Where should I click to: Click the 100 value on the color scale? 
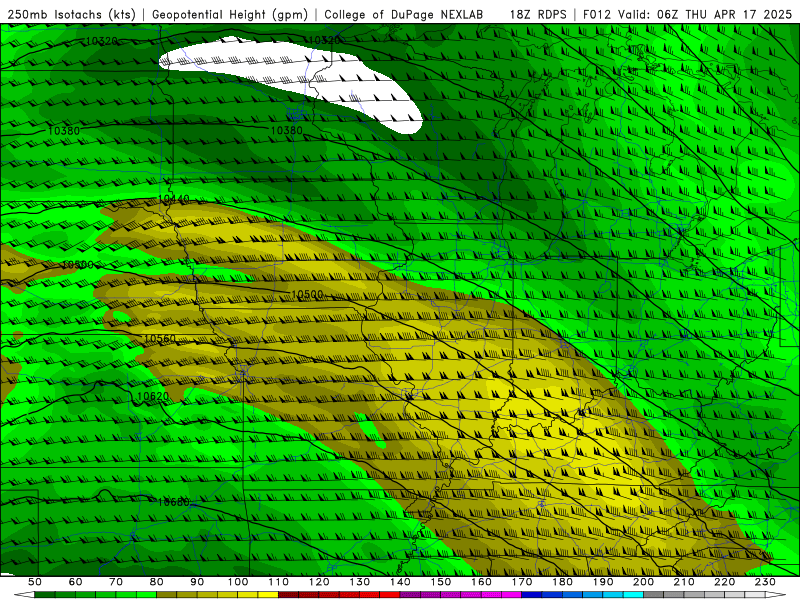coord(238,582)
